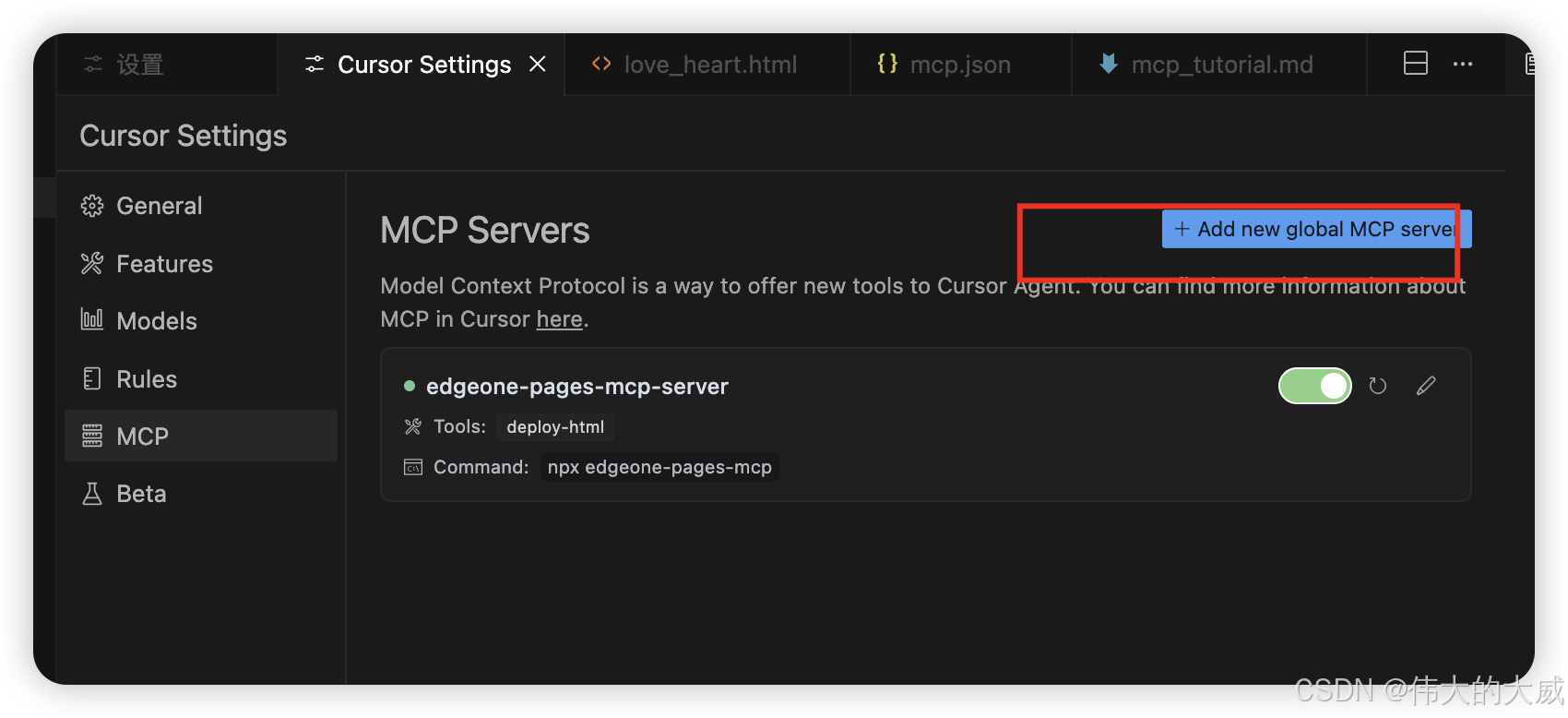
Task: Click the Cursor Settings page title
Action: [x=184, y=136]
